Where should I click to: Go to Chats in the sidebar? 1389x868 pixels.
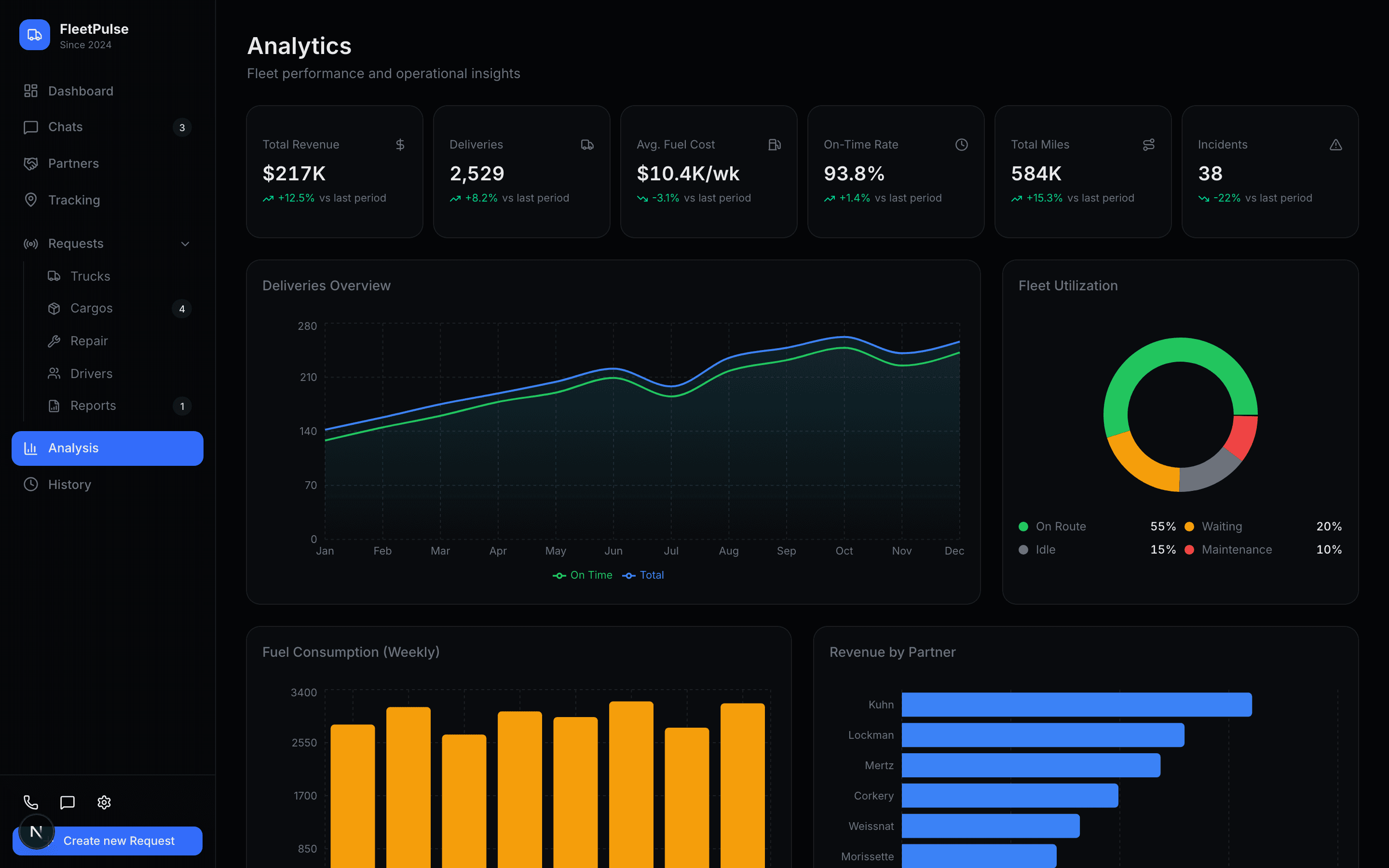click(108, 127)
